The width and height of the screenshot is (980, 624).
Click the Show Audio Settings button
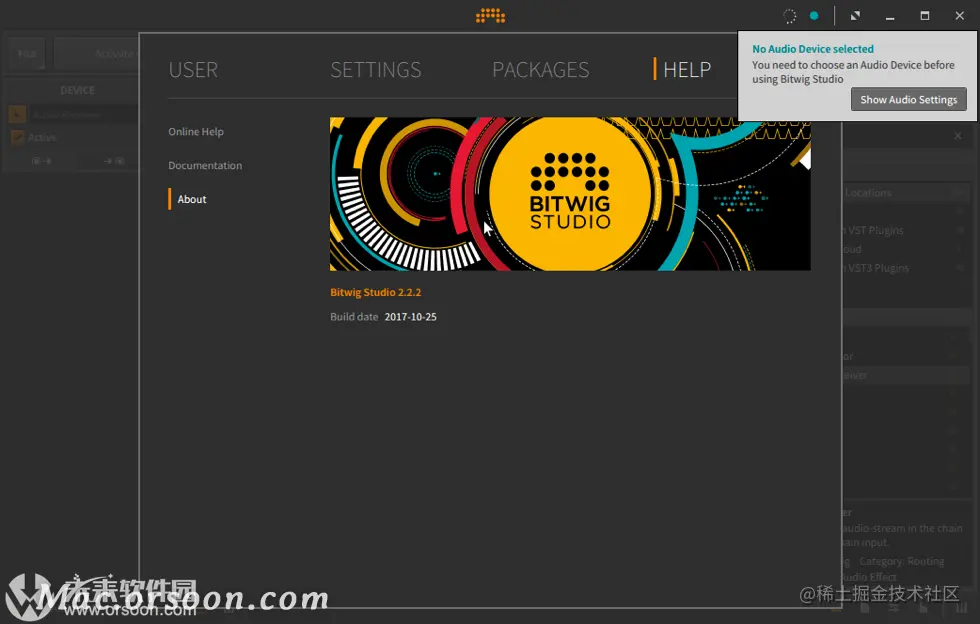pyautogui.click(x=909, y=99)
